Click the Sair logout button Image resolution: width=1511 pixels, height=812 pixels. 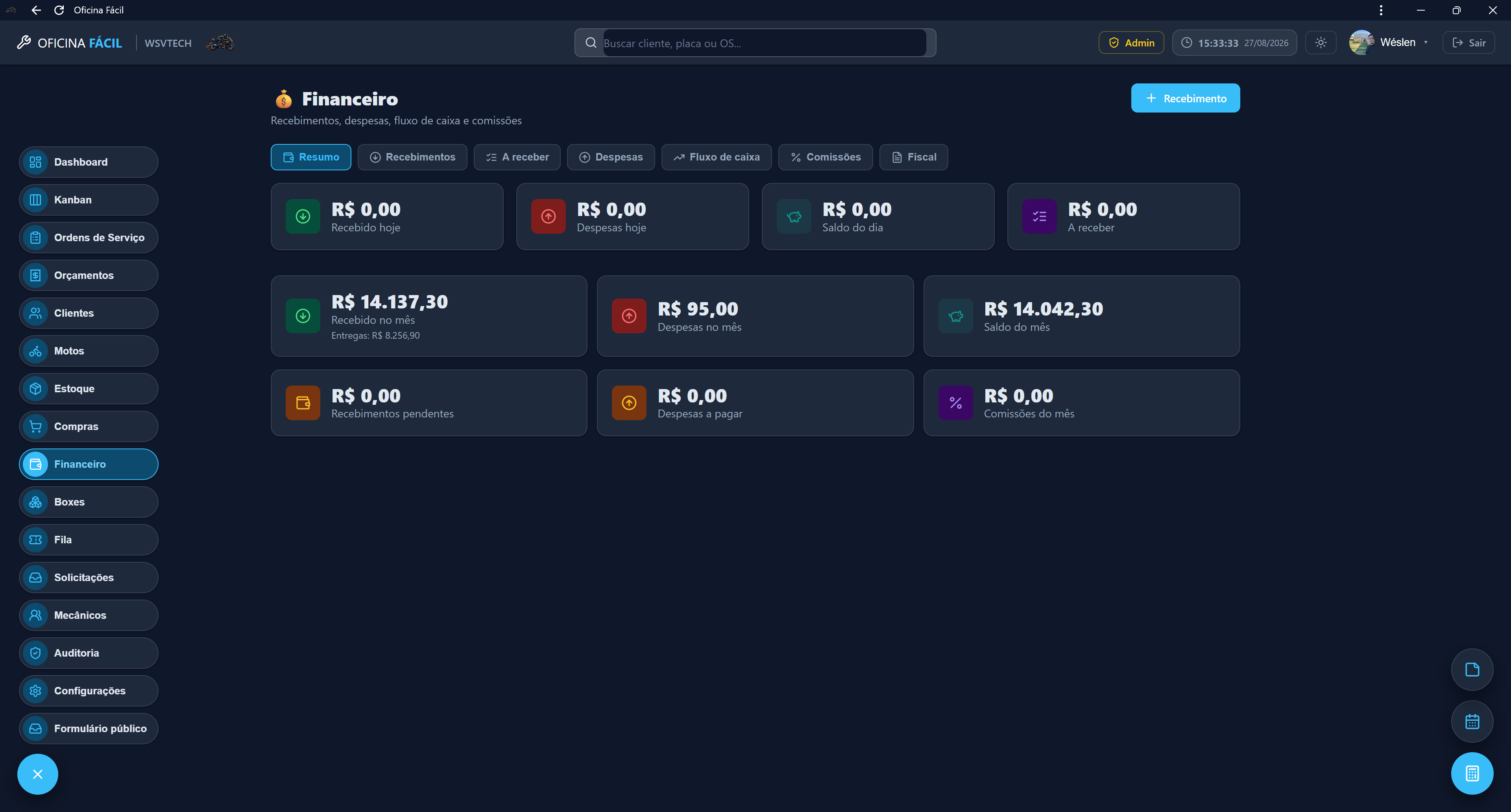(1468, 43)
